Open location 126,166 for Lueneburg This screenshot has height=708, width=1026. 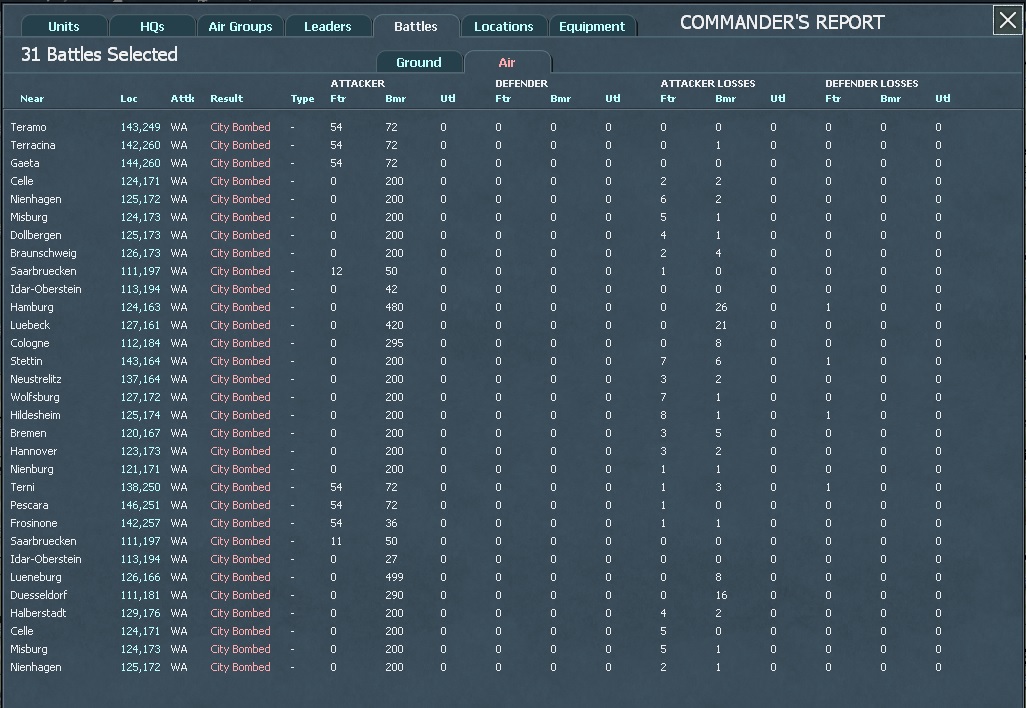tap(140, 577)
